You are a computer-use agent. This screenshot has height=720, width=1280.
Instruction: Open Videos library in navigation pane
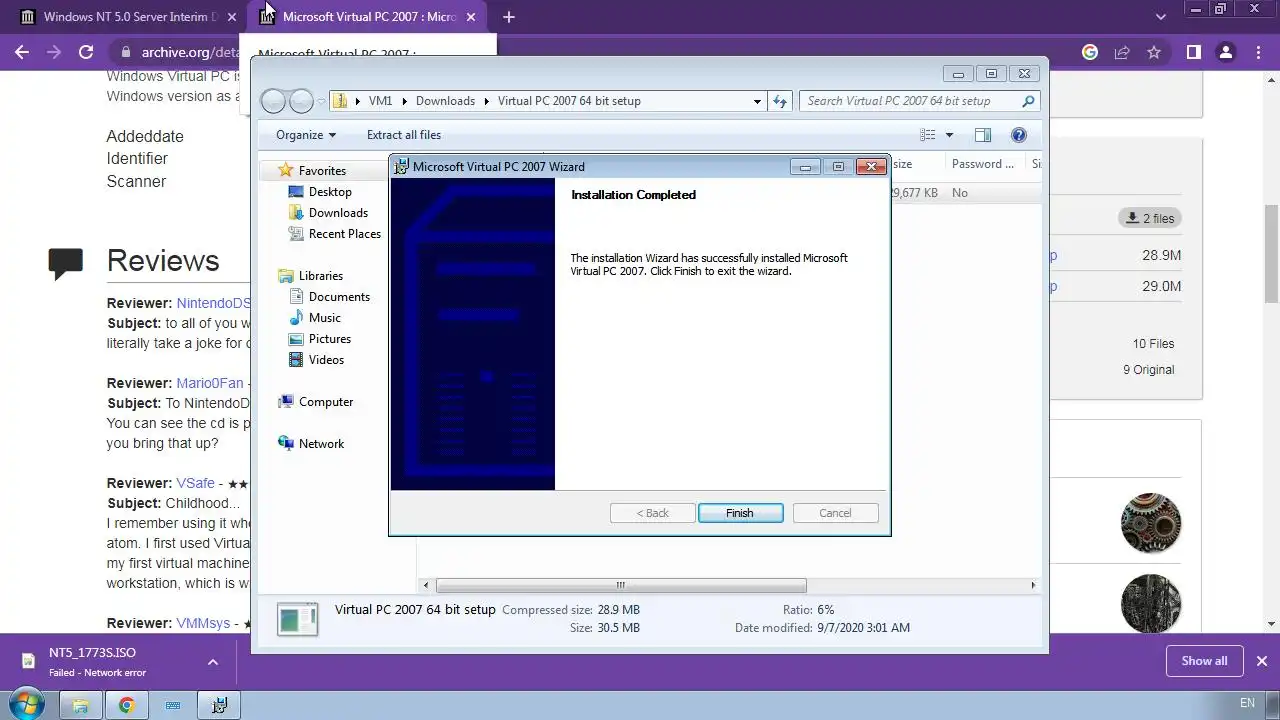pos(326,360)
